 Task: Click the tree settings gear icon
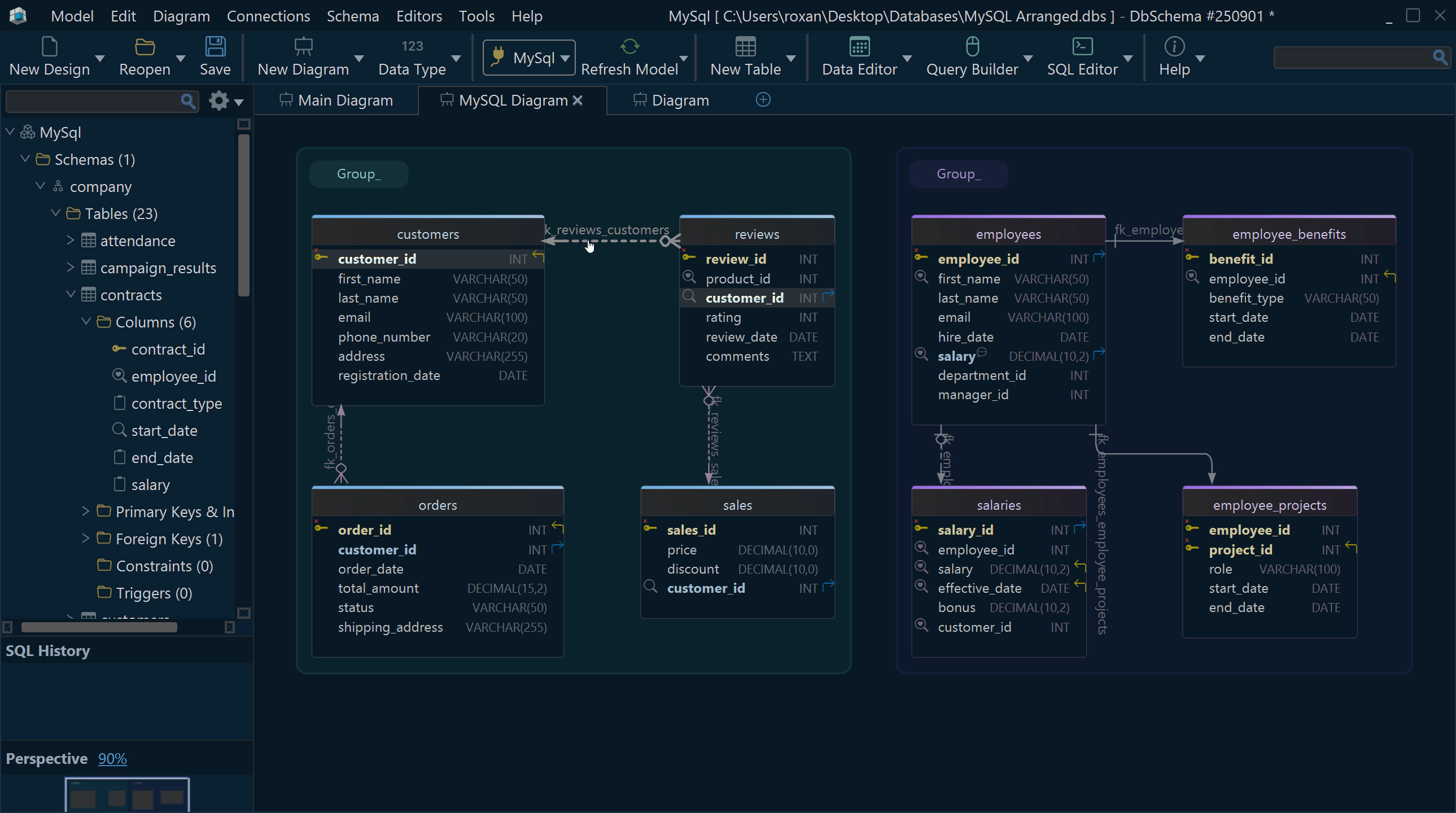click(218, 101)
